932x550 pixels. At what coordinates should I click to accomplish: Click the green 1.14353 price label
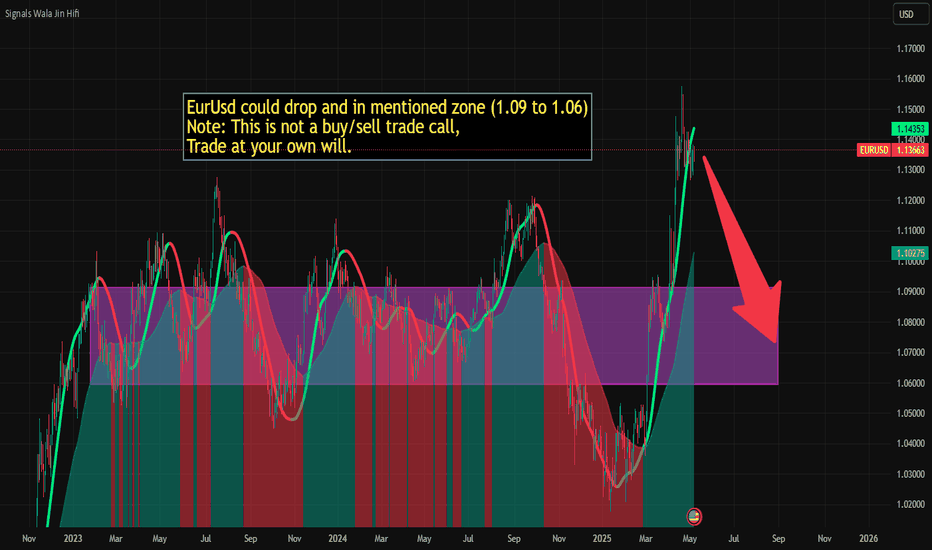point(909,129)
